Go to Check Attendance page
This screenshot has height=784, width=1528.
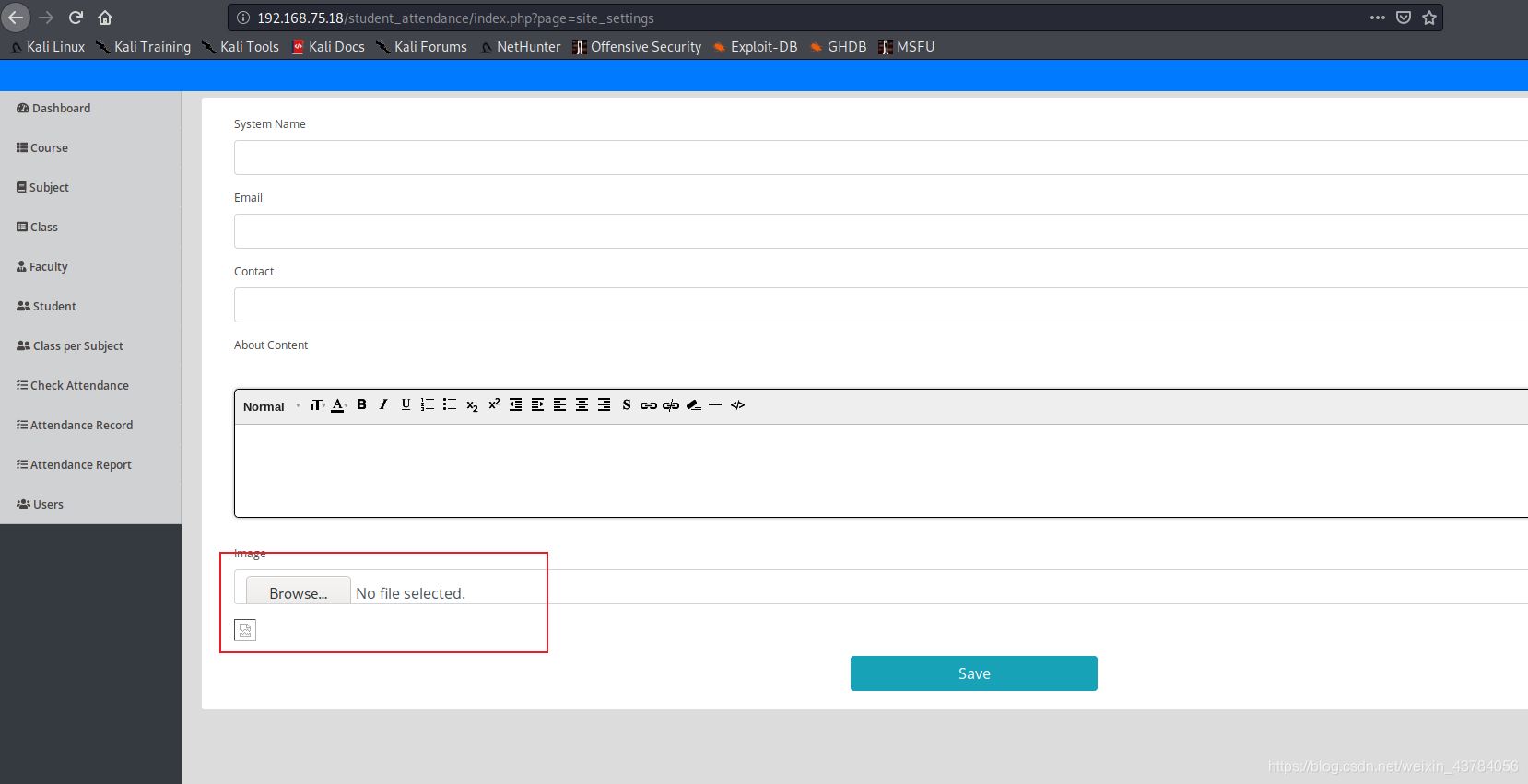(x=73, y=385)
